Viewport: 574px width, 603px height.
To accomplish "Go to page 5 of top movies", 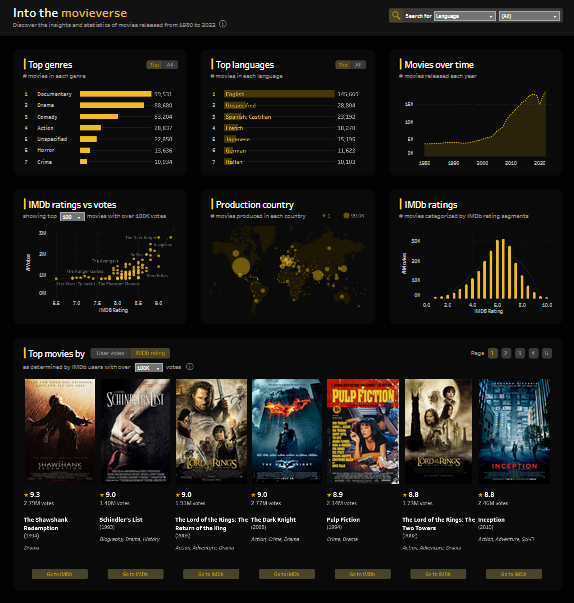I will coord(547,353).
